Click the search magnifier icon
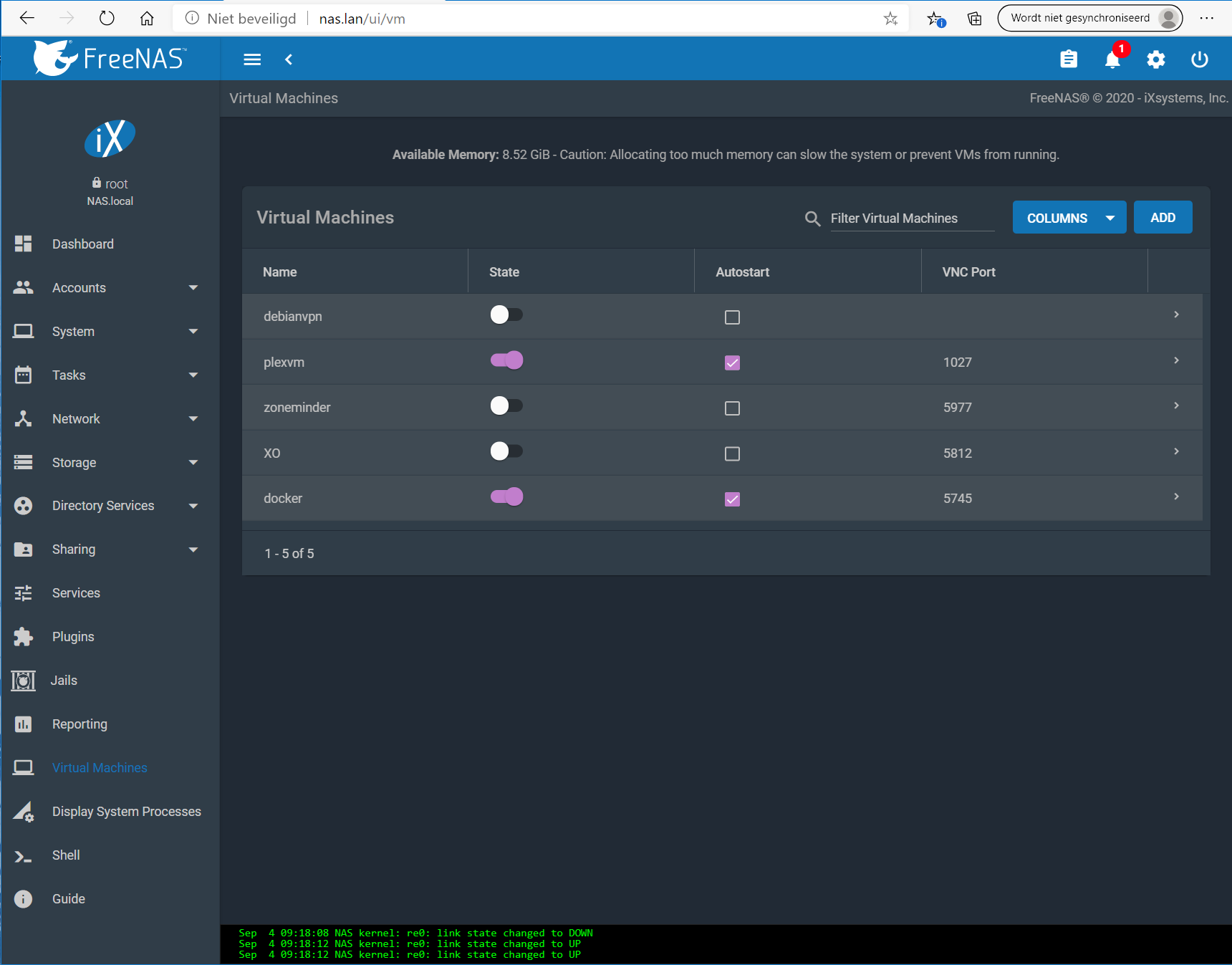The width and height of the screenshot is (1232, 965). (812, 219)
